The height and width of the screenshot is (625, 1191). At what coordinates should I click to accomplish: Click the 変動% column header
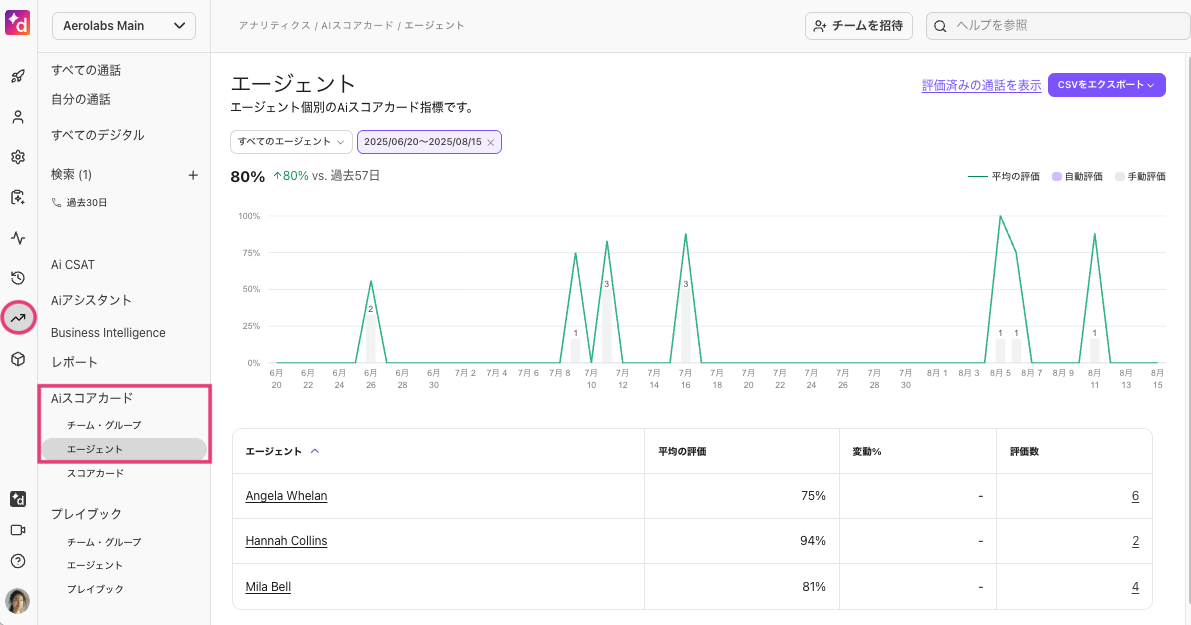(867, 451)
